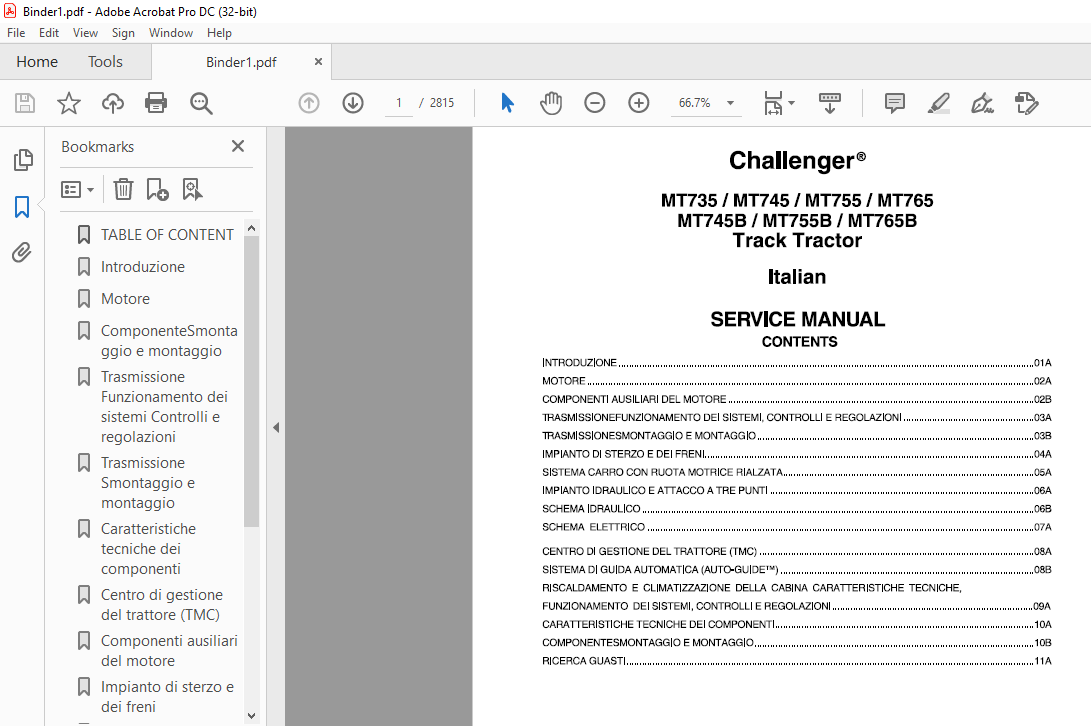
Task: Click the page number input field
Action: [399, 103]
